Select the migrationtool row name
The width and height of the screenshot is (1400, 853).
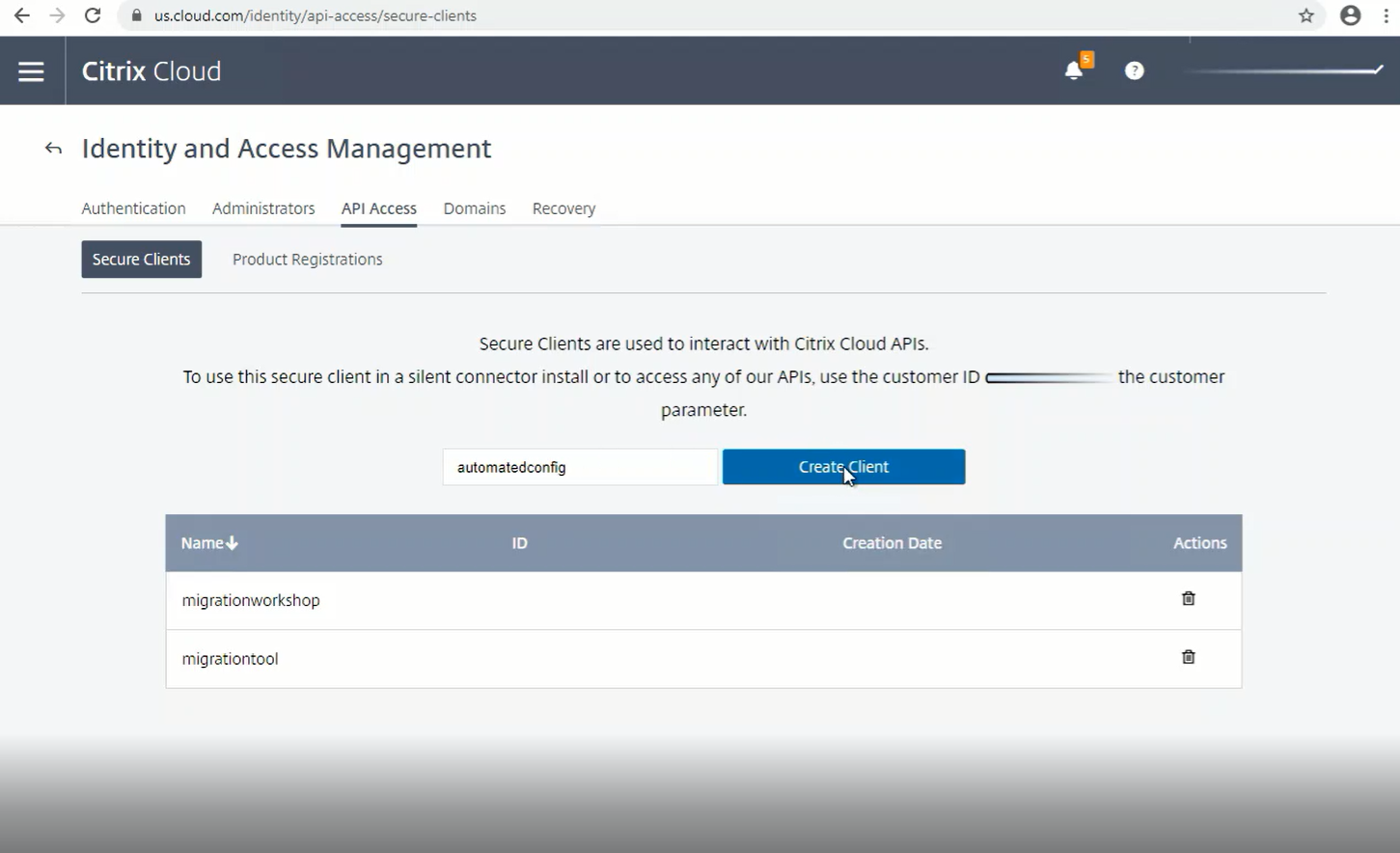point(230,659)
